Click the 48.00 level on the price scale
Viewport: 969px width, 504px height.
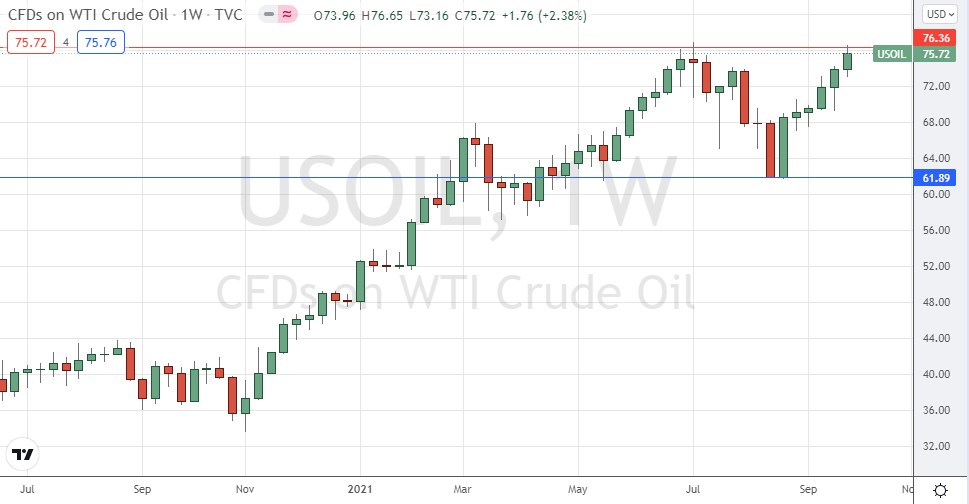[936, 302]
